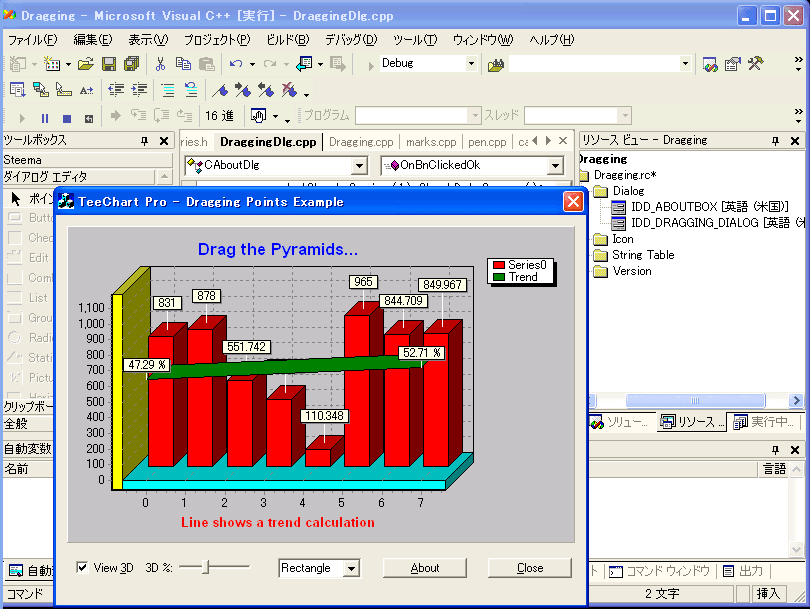Click the Increase Indent icon
This screenshot has width=810, height=609.
139,90
